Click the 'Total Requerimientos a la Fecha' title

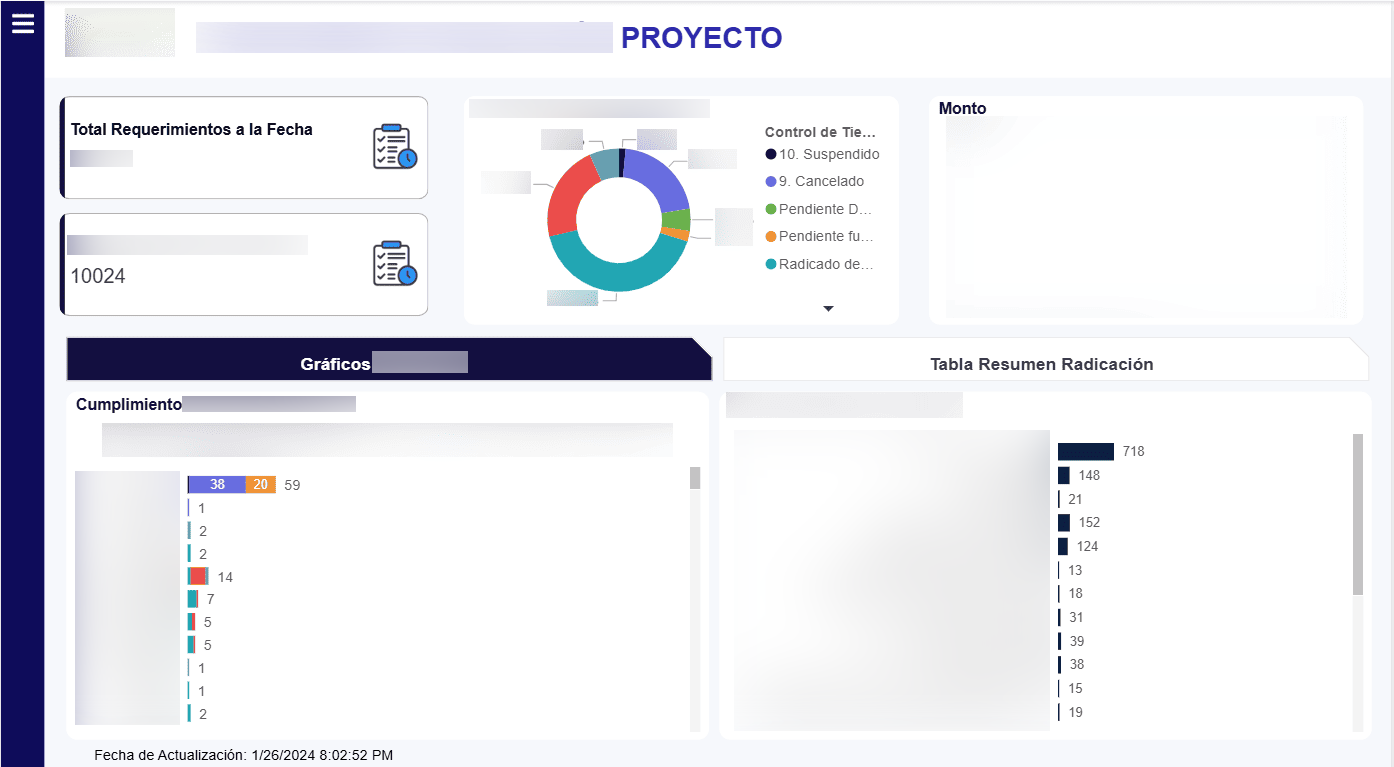(191, 130)
